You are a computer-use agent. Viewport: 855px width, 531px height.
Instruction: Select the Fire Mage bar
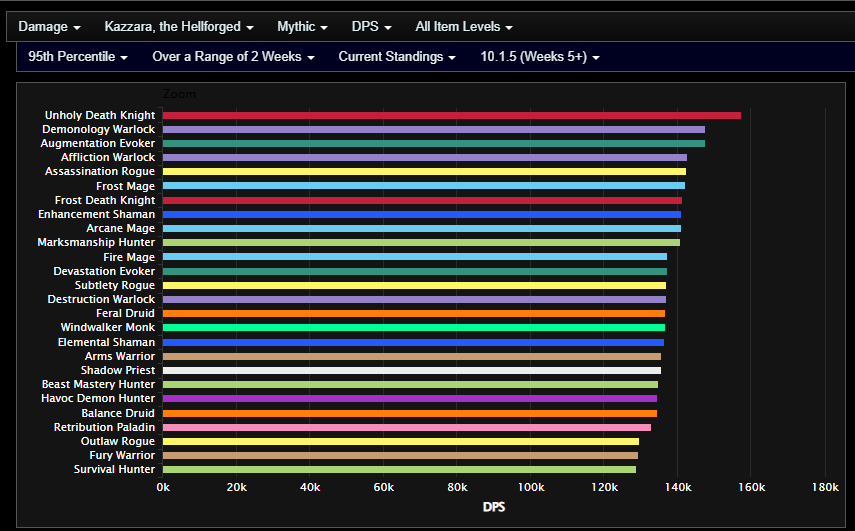tap(414, 257)
